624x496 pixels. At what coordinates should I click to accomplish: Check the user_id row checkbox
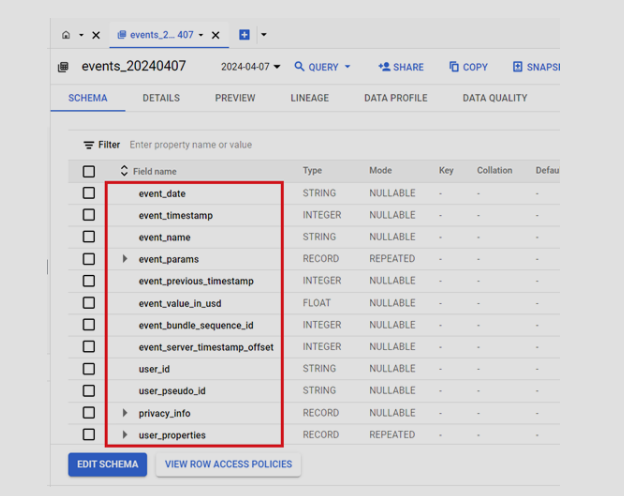(x=89, y=369)
